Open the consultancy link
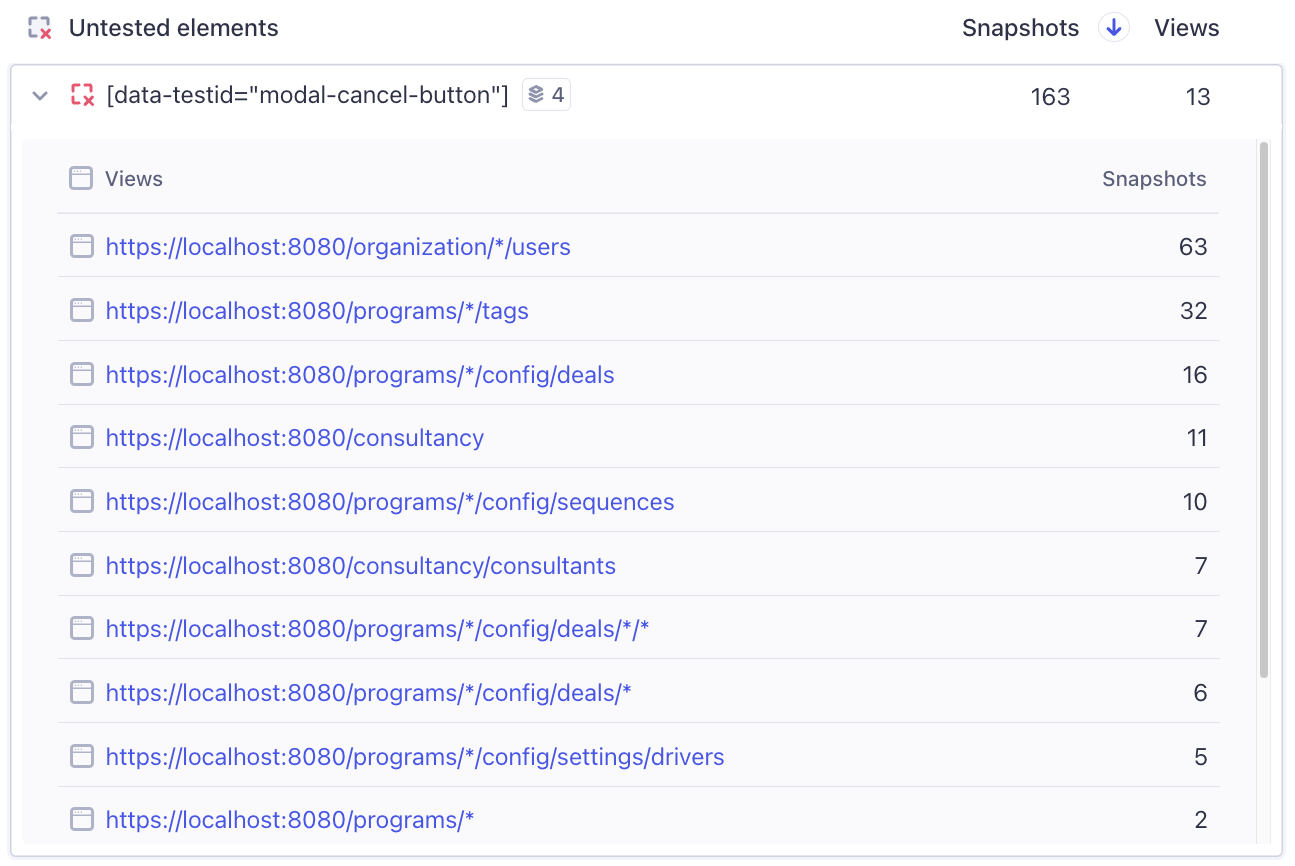The height and width of the screenshot is (866, 1295). point(294,437)
